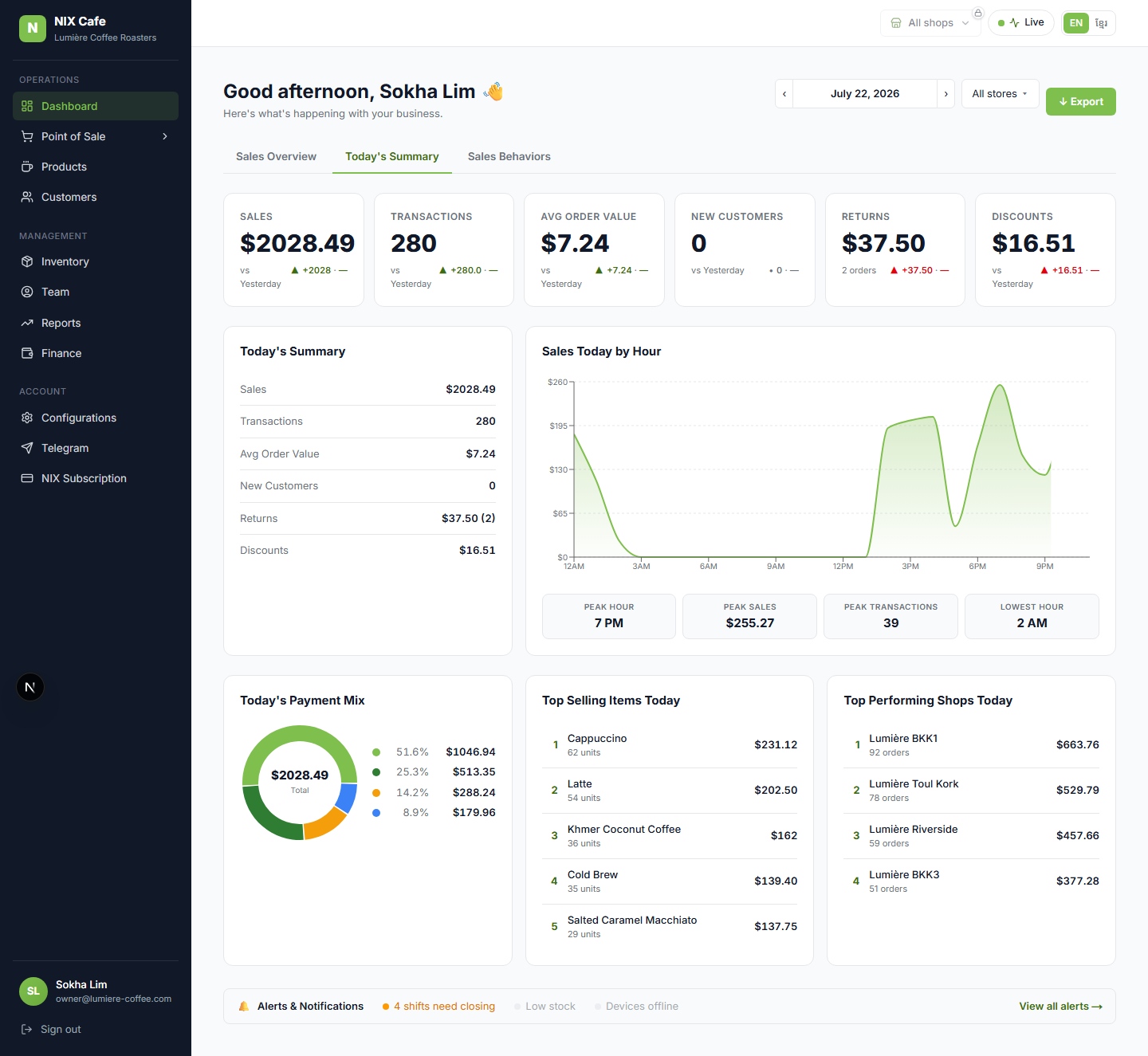Switch language to Khmer
Screen dimensions: 1148x1056
click(x=1101, y=23)
